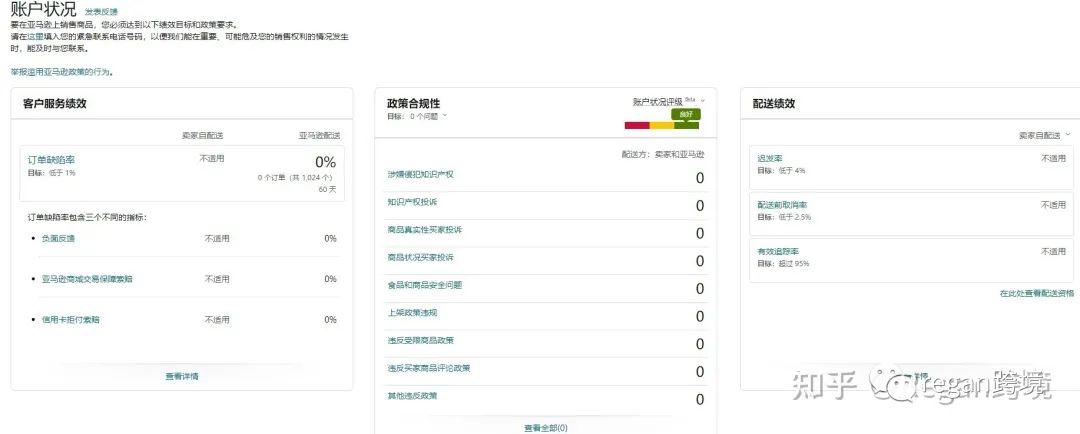Image resolution: width=1080 pixels, height=434 pixels.
Task: Click 查看全部(0) under policy compliance
Action: [546, 428]
